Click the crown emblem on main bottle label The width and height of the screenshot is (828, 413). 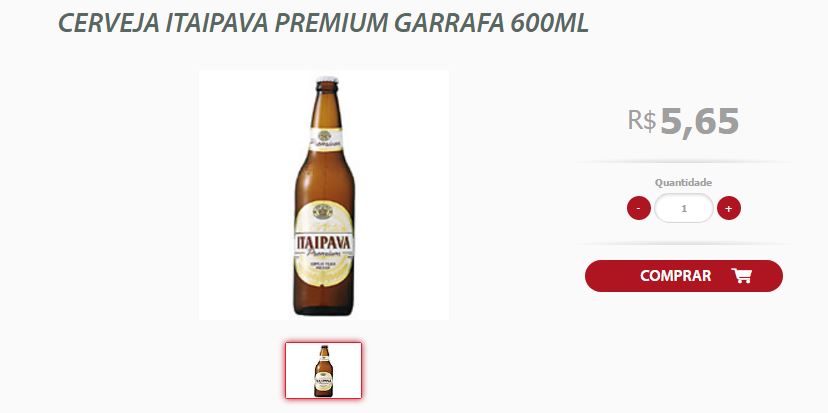tap(323, 211)
